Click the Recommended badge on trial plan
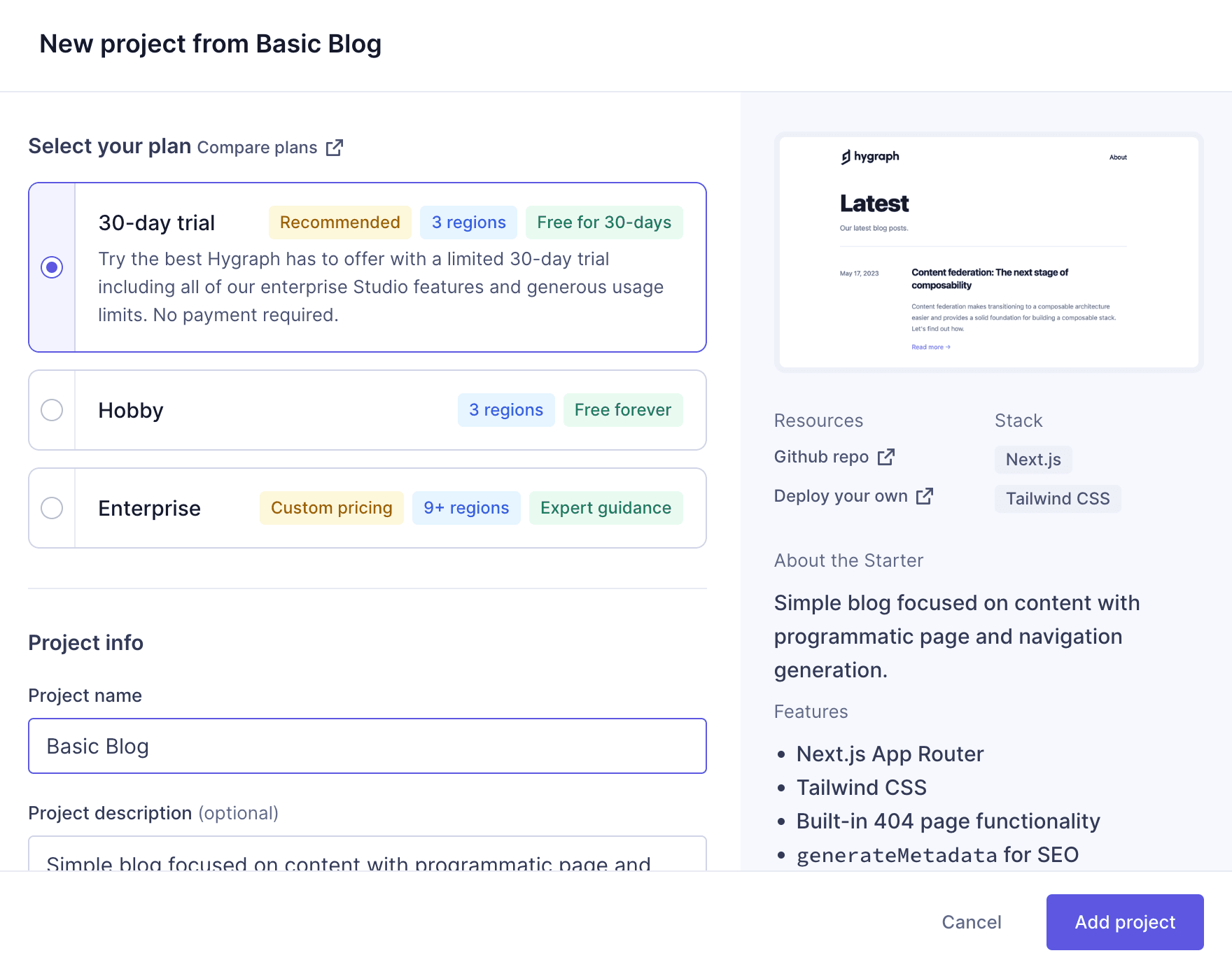Viewport: 1232px width, 967px height. (340, 223)
